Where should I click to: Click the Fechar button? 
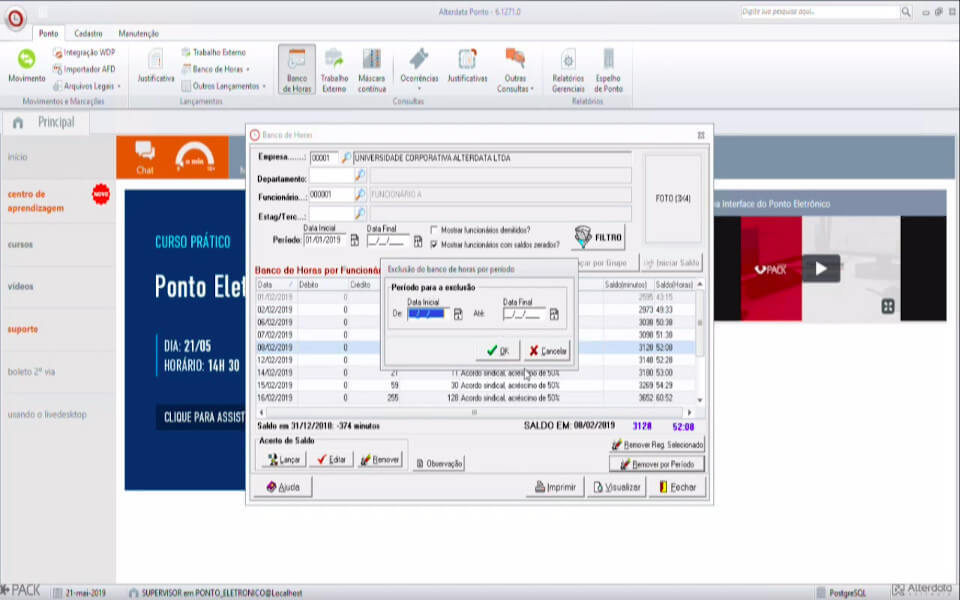pos(677,487)
